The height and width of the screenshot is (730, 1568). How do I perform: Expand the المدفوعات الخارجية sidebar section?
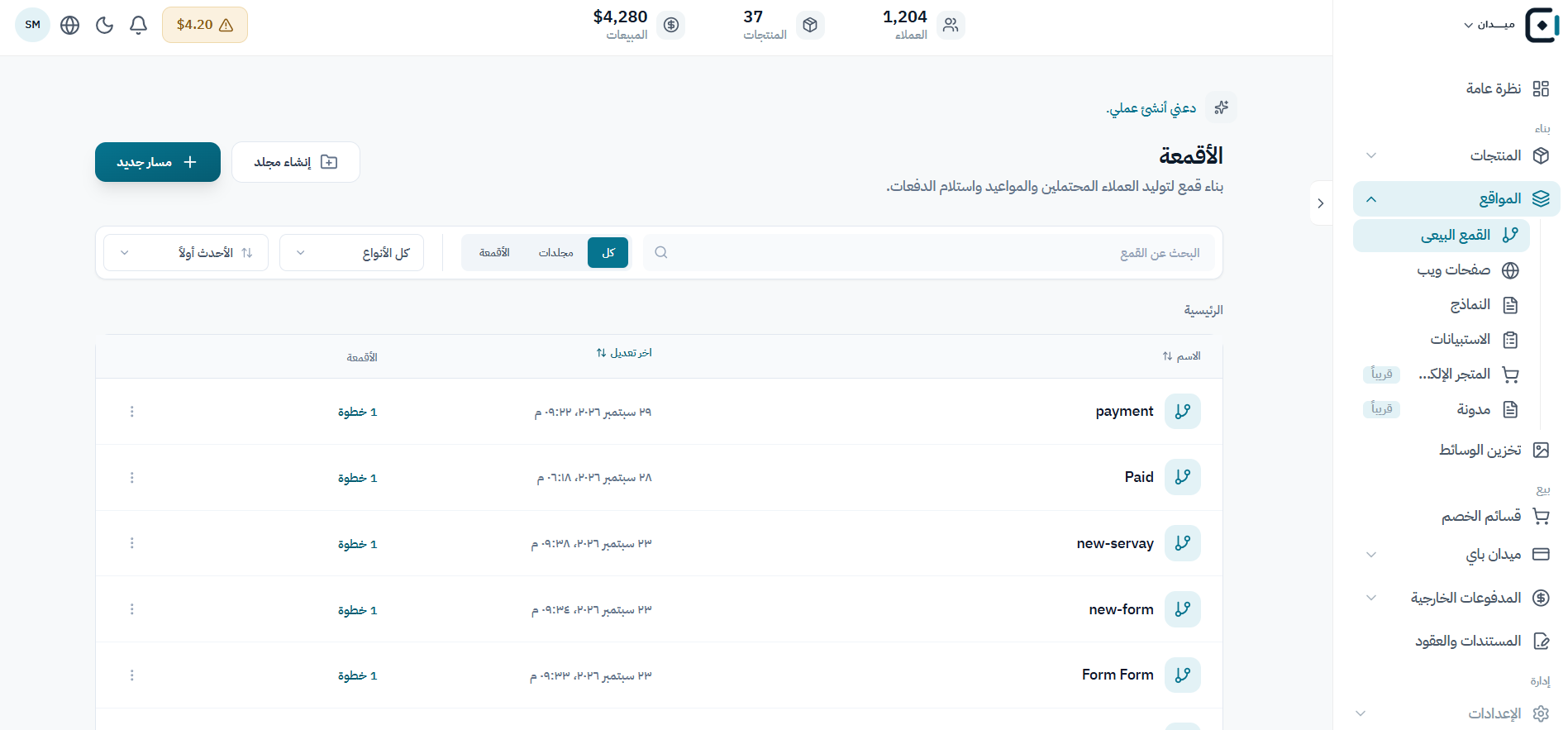[x=1456, y=598]
